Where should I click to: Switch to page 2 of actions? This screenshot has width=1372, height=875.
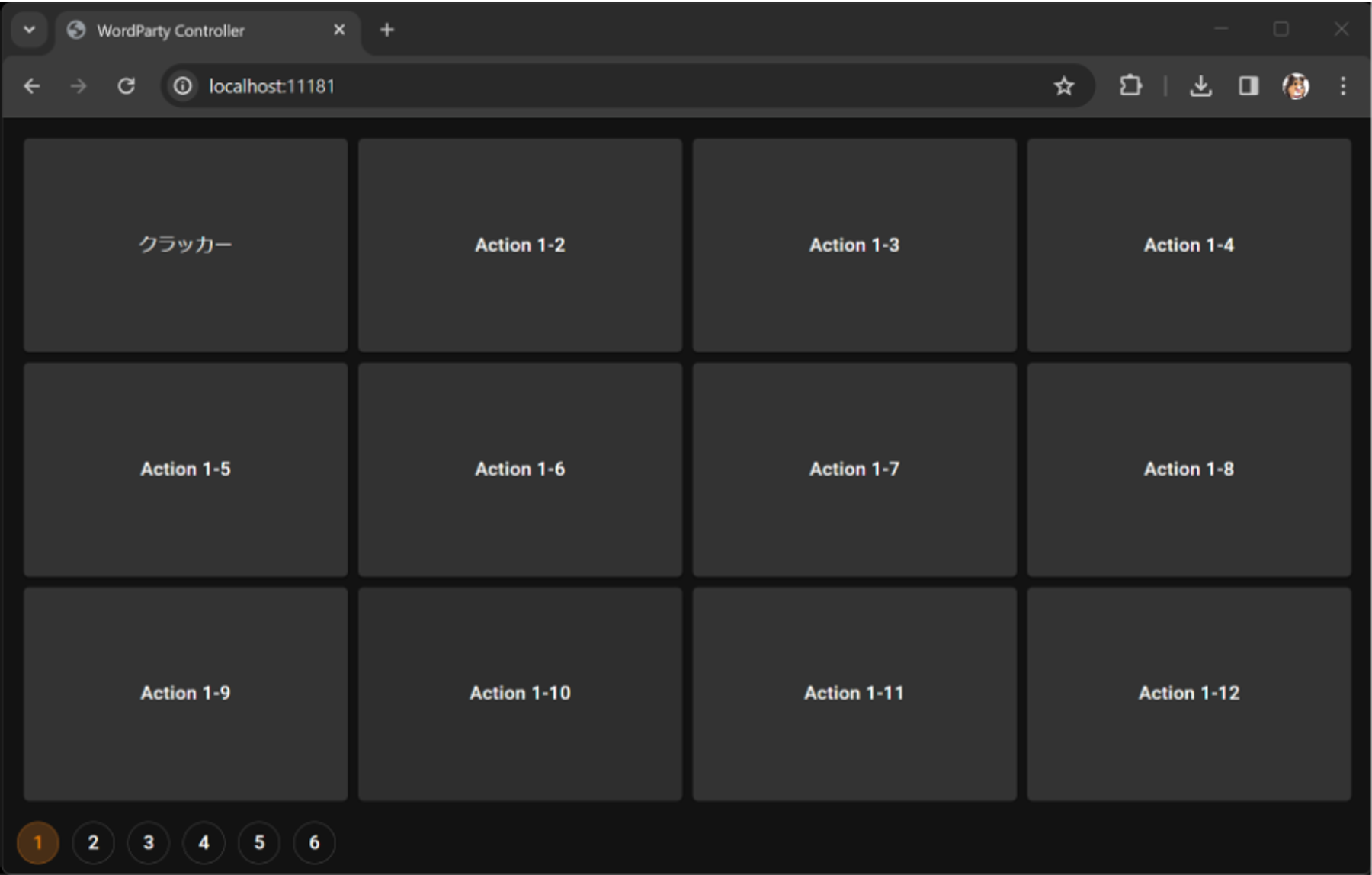pyautogui.click(x=93, y=842)
